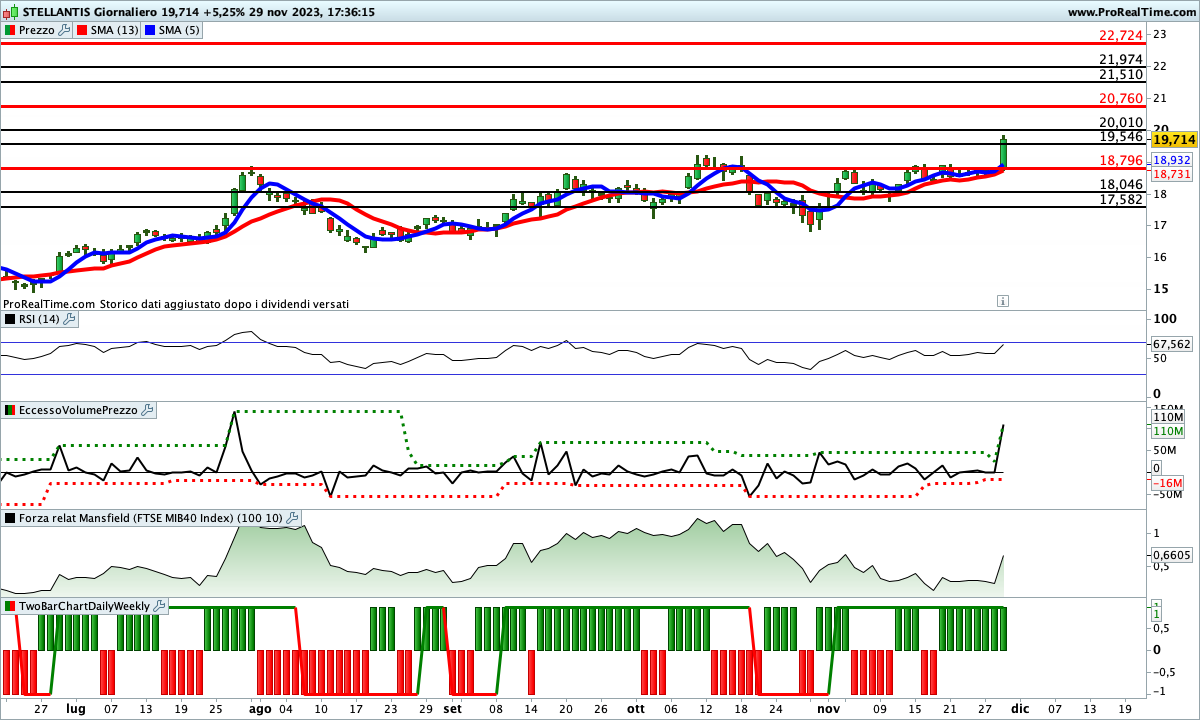Image resolution: width=1200 pixels, height=720 pixels.
Task: Click the 'Storico dati aggiustato' dividend note
Action: click(225, 303)
